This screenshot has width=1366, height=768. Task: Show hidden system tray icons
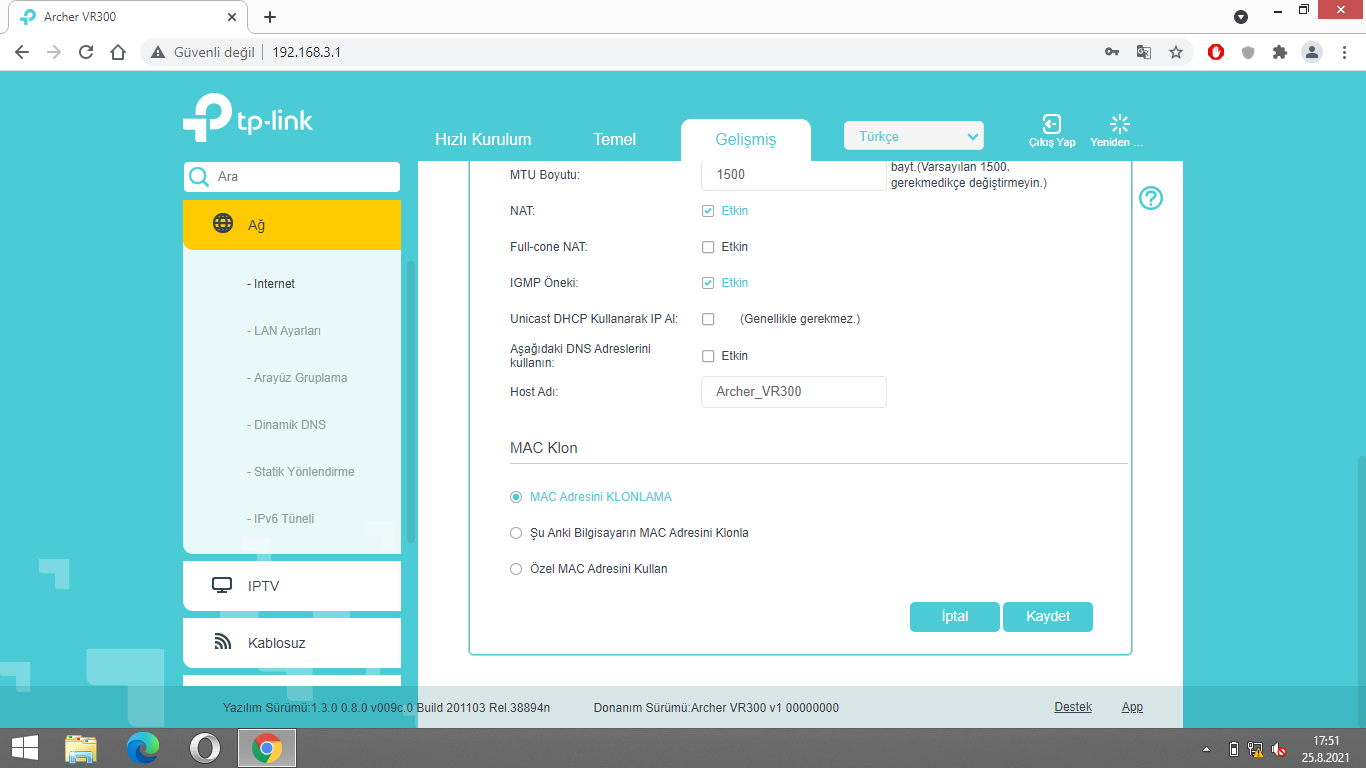click(x=1206, y=749)
